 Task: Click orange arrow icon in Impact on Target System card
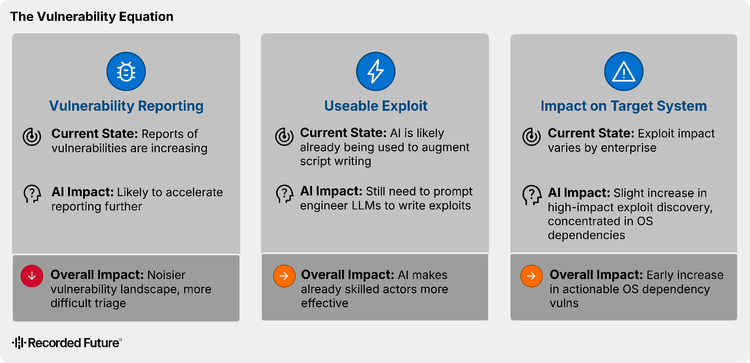click(532, 276)
